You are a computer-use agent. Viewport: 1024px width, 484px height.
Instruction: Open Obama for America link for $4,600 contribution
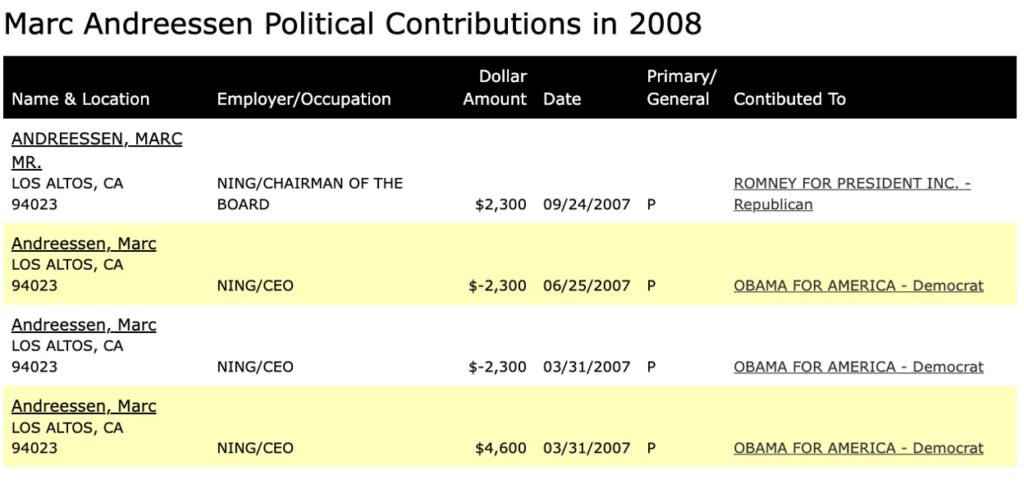[x=858, y=448]
